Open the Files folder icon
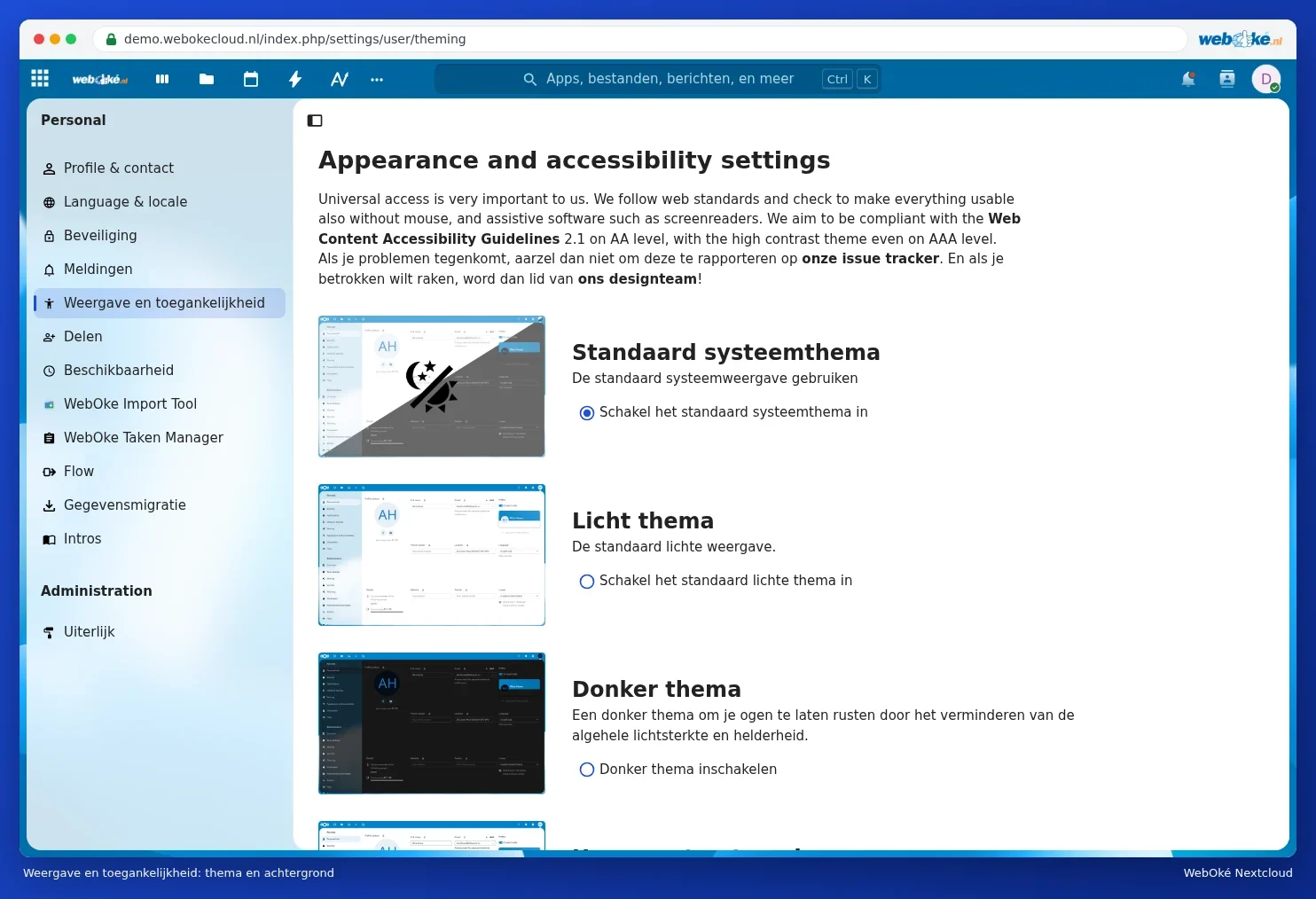The height and width of the screenshot is (899, 1316). tap(207, 79)
